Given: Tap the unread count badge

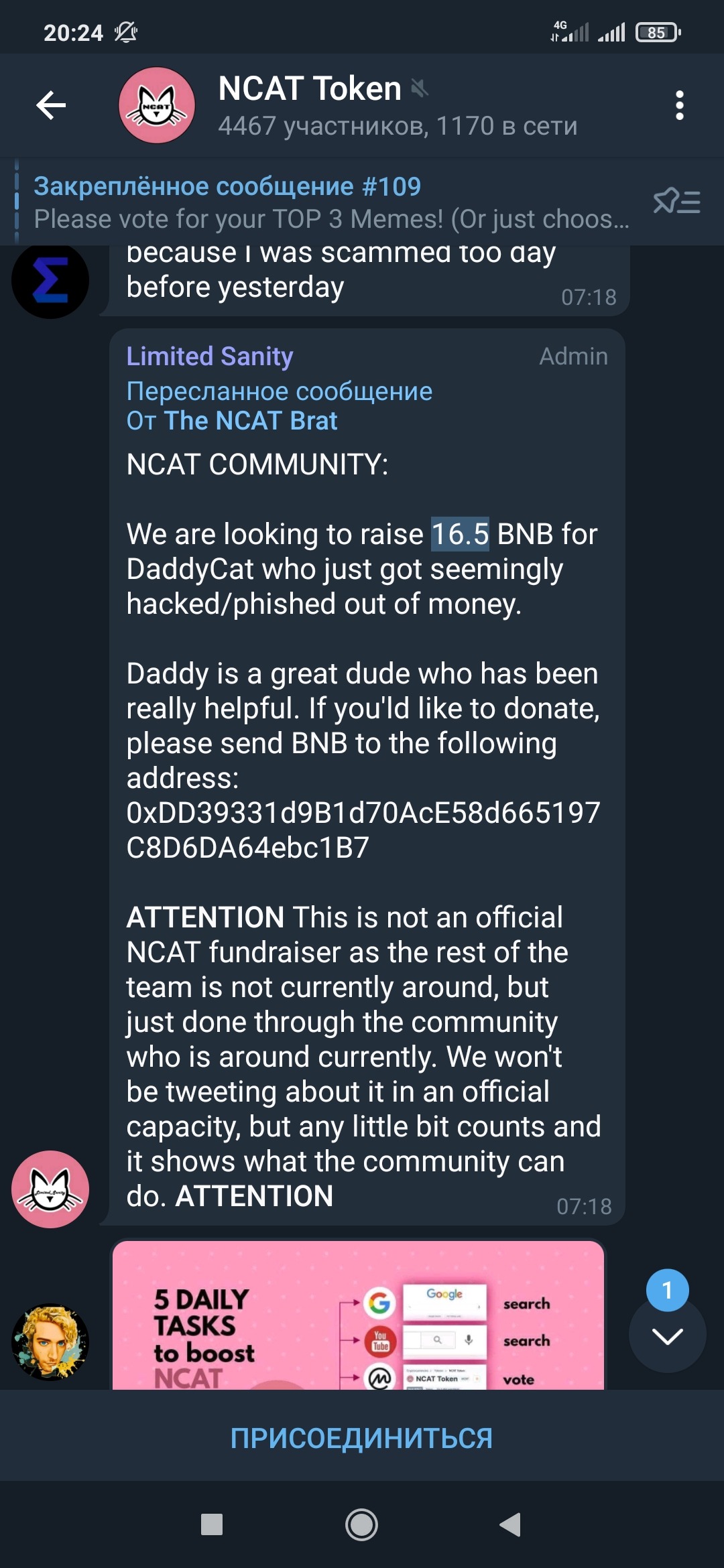Looking at the screenshot, I should click(666, 1289).
